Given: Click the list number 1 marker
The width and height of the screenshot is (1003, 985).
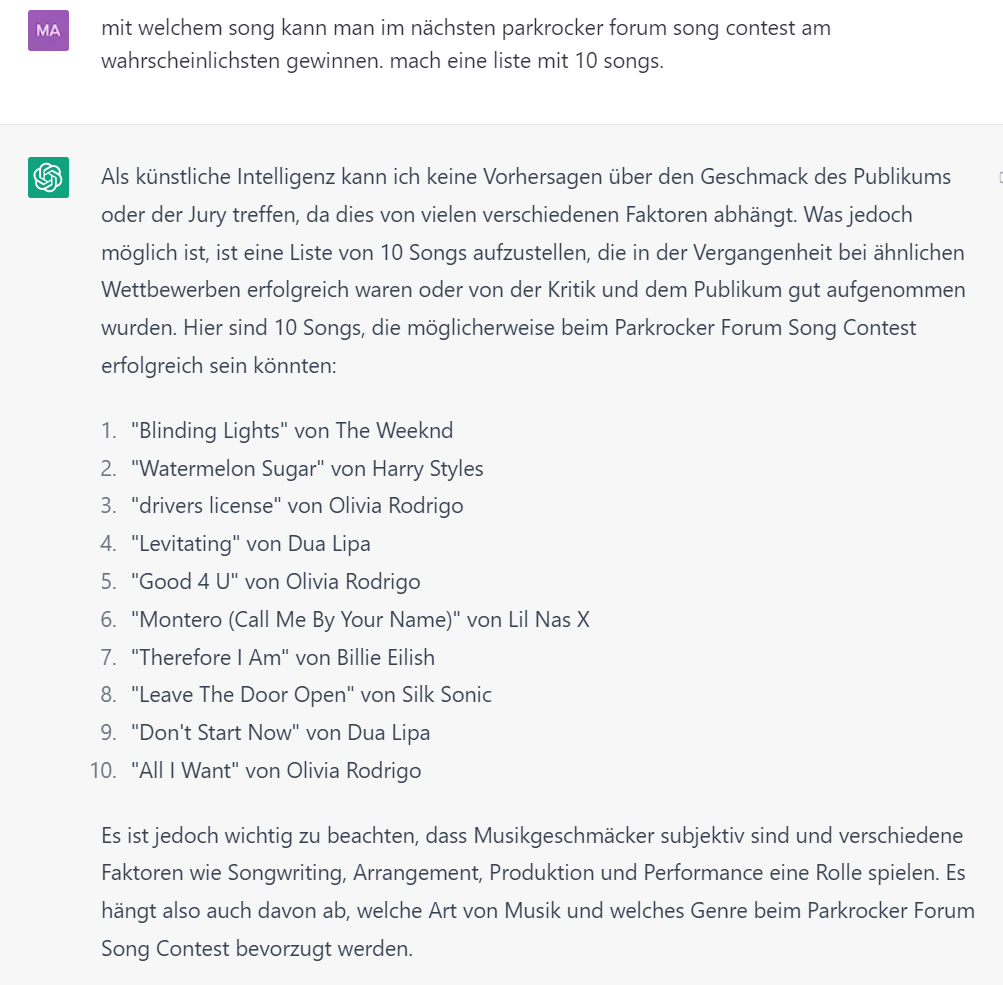Looking at the screenshot, I should (108, 431).
